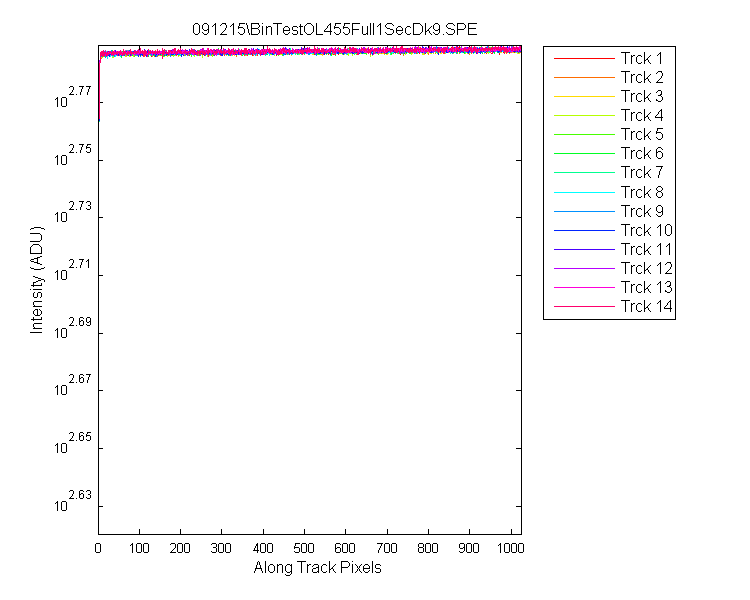Click the plot title 091215\BinTestOL455Full1SecDk9.SPE
750x600 pixels.
[x=334, y=30]
